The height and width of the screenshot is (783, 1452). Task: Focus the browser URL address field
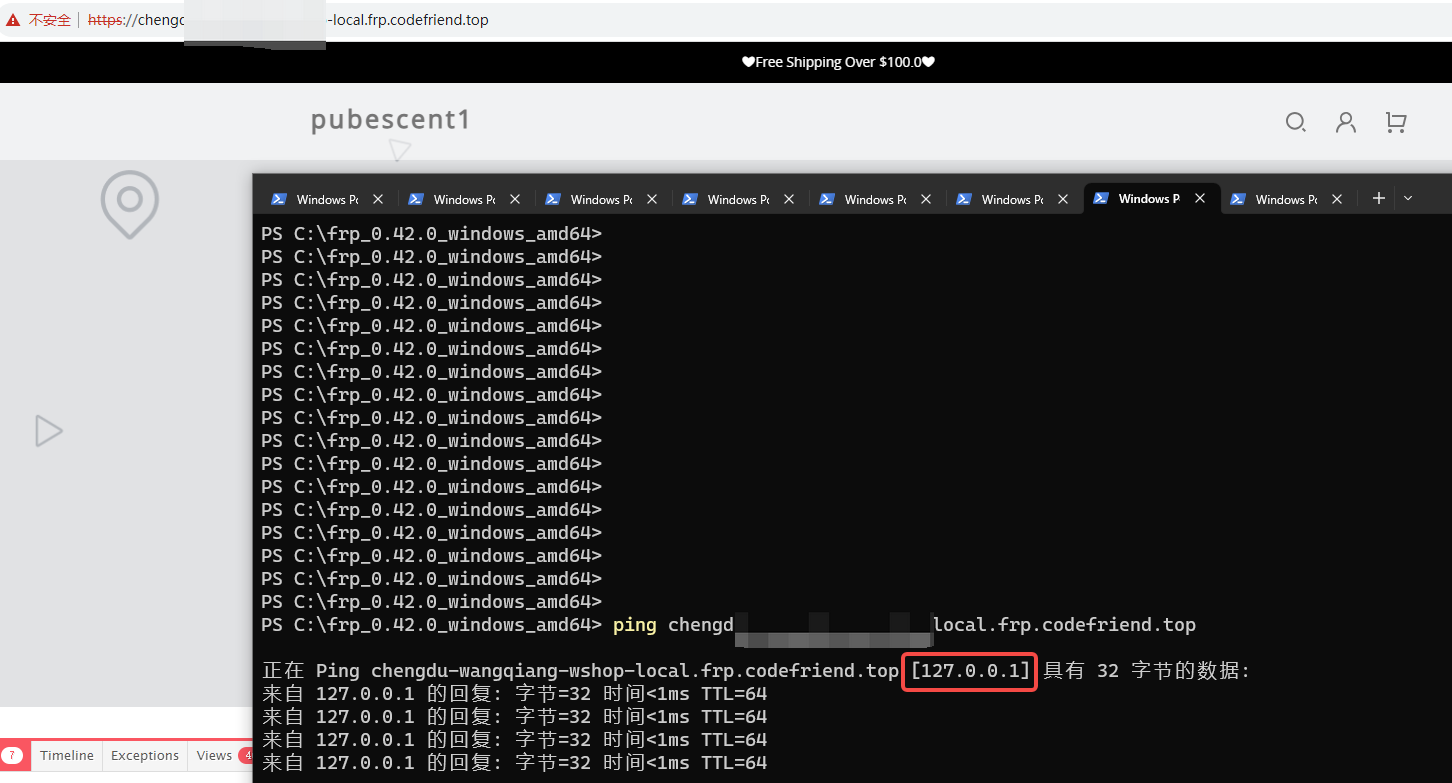click(700, 20)
